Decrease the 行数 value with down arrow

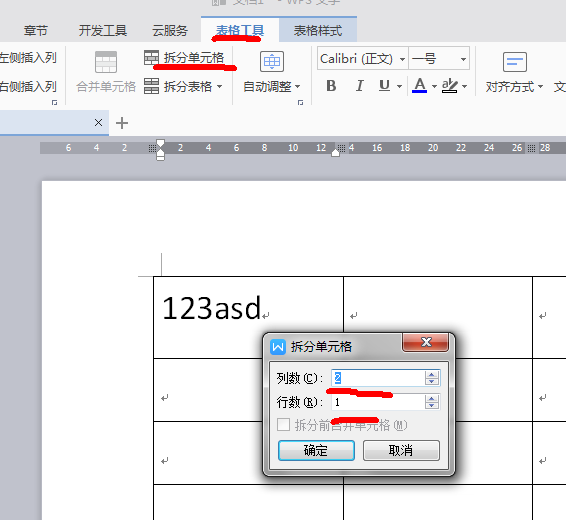432,406
